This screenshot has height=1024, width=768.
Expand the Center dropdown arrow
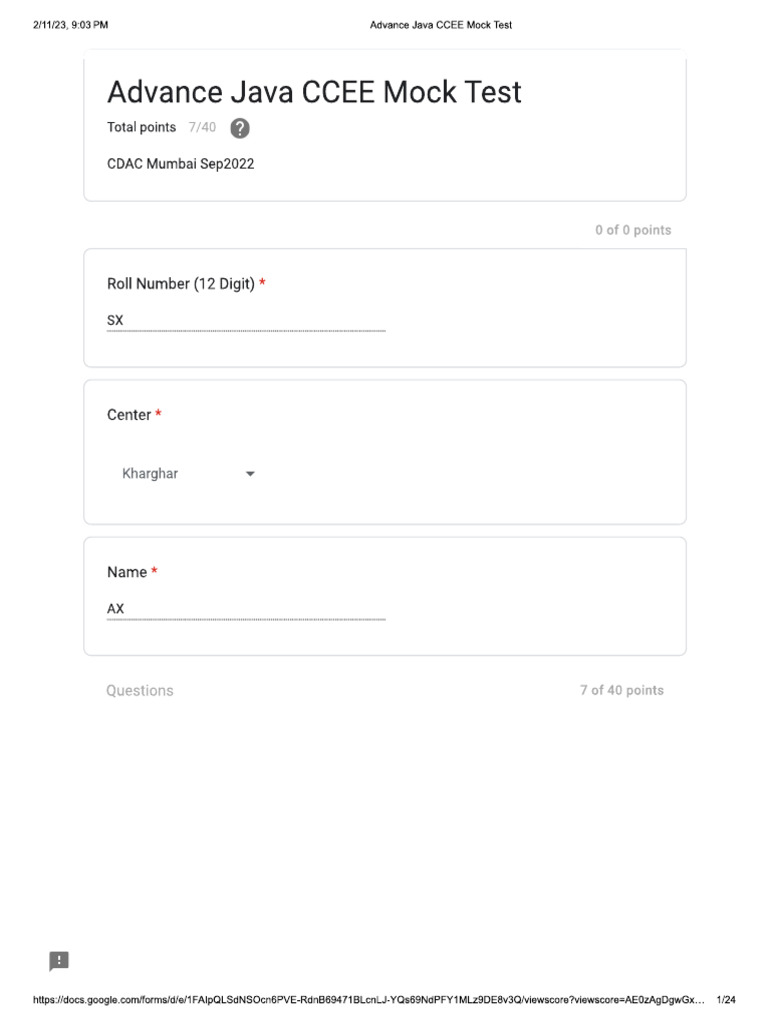[250, 474]
